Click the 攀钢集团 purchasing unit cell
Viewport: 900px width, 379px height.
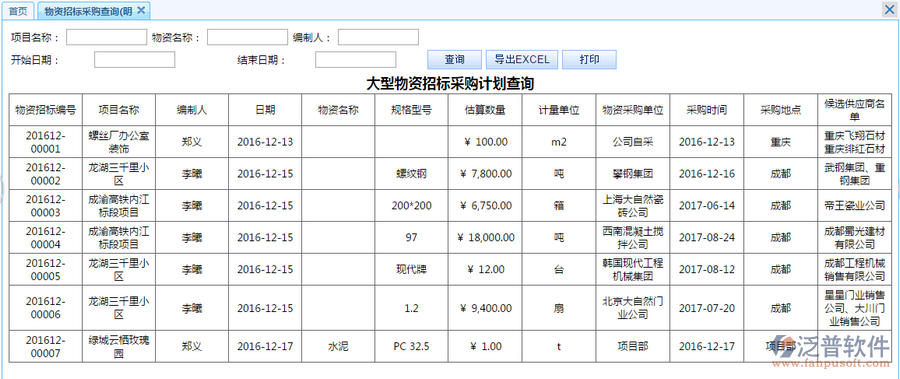(633, 173)
